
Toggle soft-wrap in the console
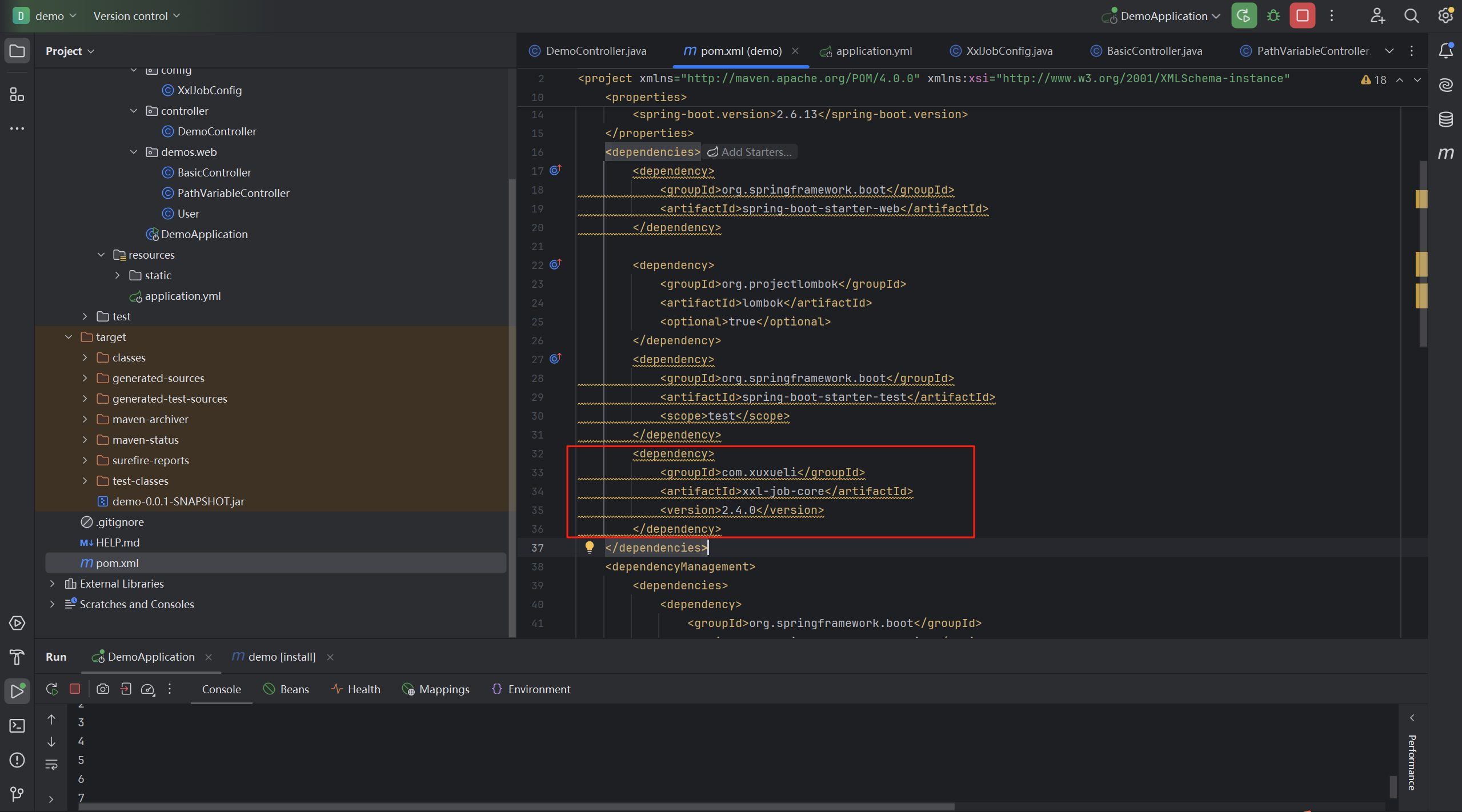pyautogui.click(x=51, y=765)
